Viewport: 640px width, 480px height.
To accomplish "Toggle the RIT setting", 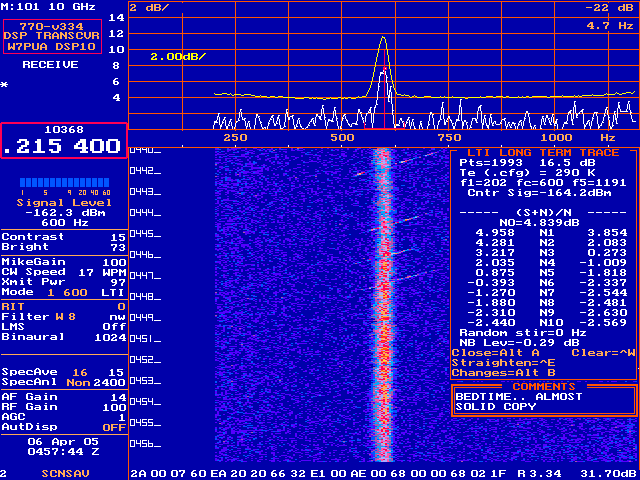I will pyautogui.click(x=64, y=306).
